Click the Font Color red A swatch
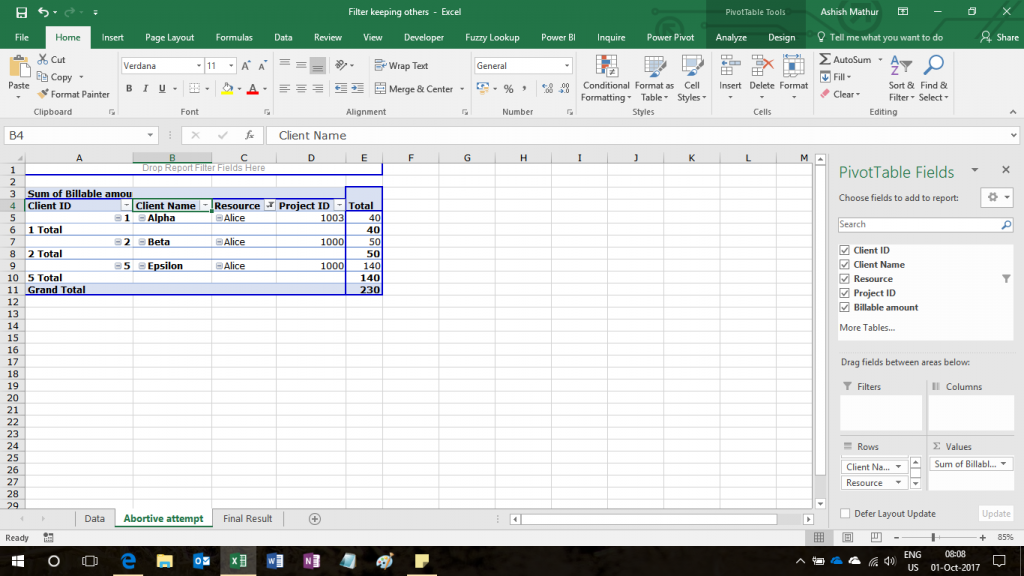 [x=252, y=88]
